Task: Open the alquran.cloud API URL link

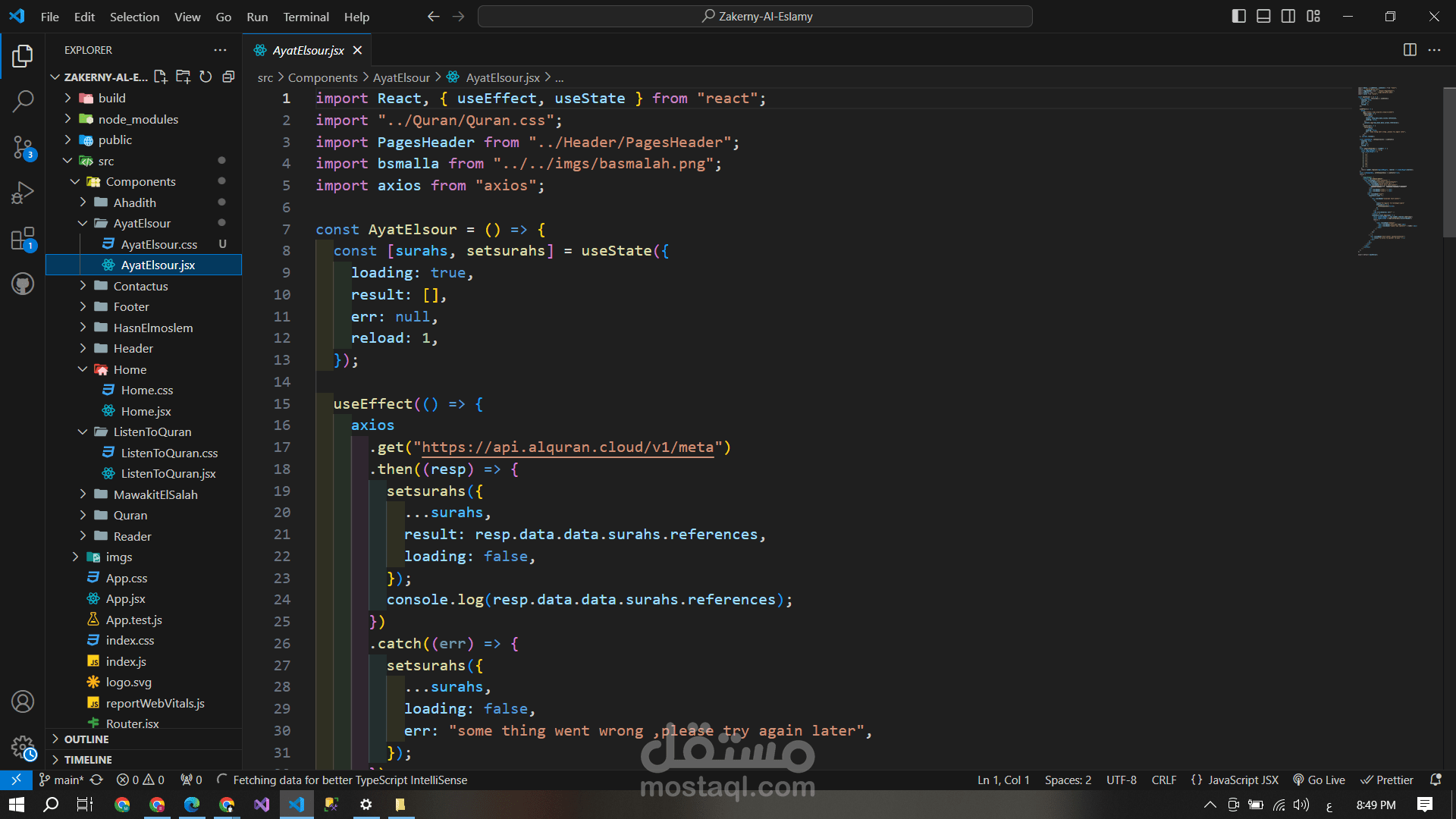Action: click(567, 447)
